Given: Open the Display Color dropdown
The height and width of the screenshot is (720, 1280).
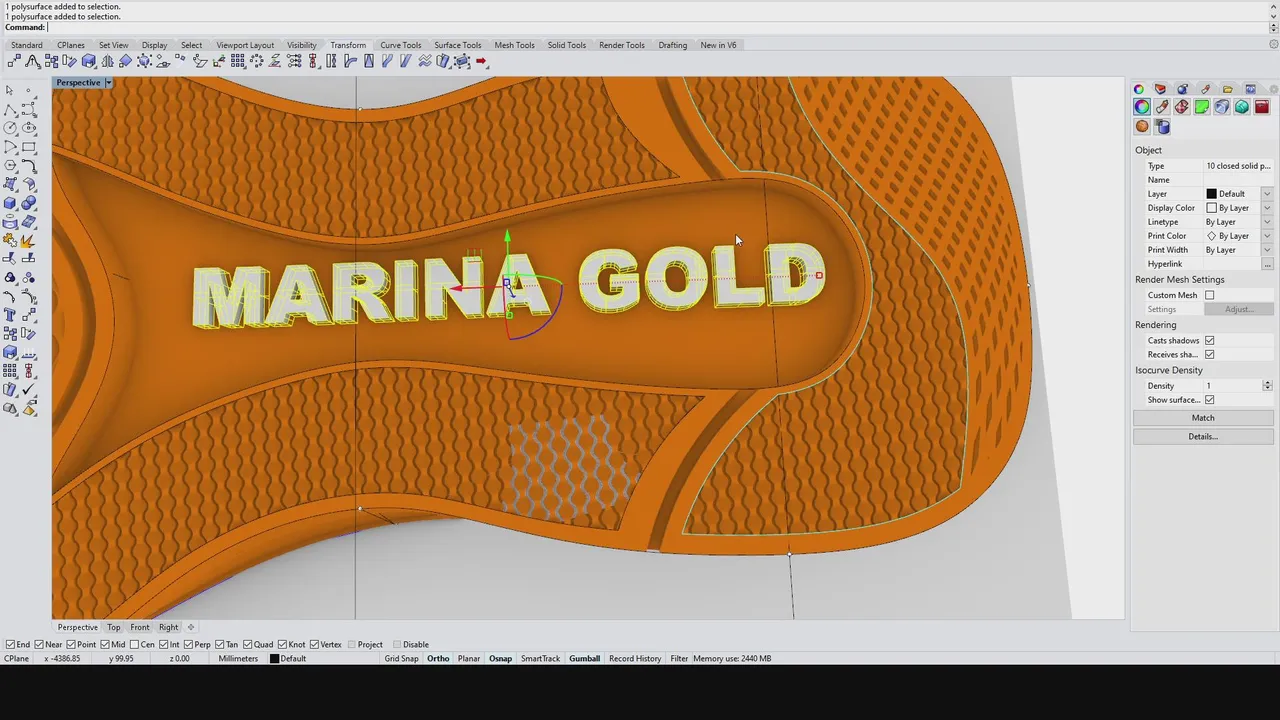Looking at the screenshot, I should (1267, 208).
